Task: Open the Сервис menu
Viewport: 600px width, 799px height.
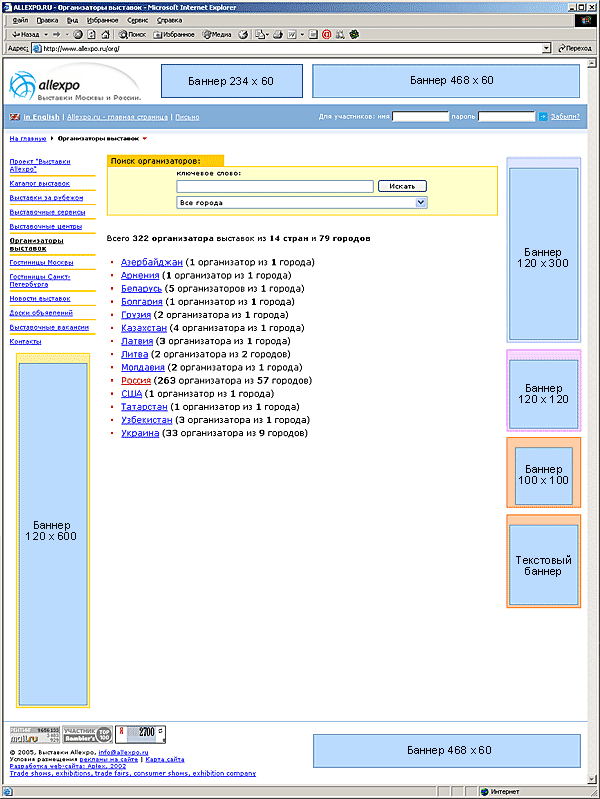Action: [138, 20]
